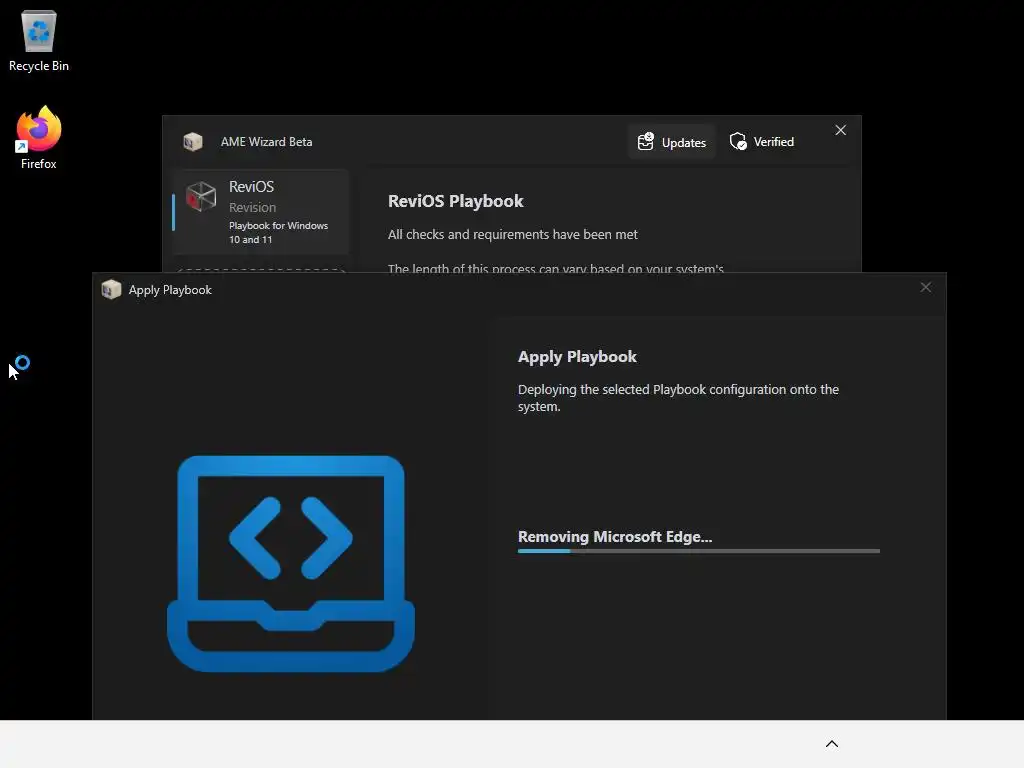
Task: Click 'Playbook for Windows 10 and 11' description
Action: (x=278, y=232)
